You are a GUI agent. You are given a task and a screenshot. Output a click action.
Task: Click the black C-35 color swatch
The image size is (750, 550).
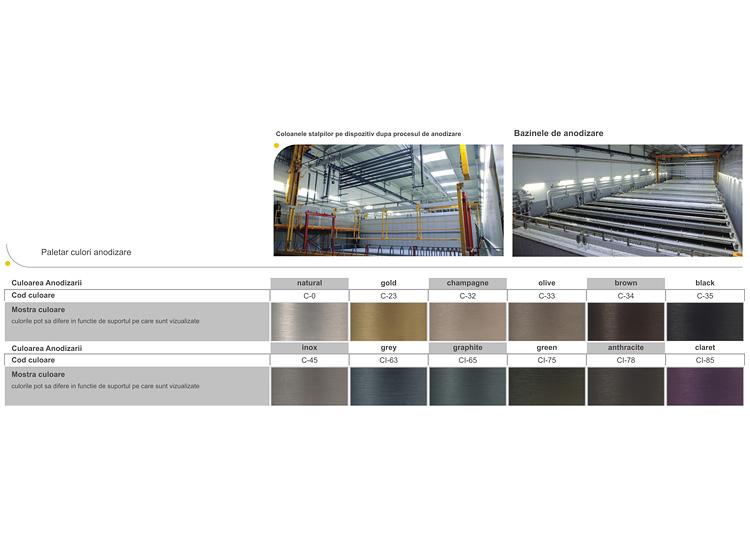pos(705,322)
